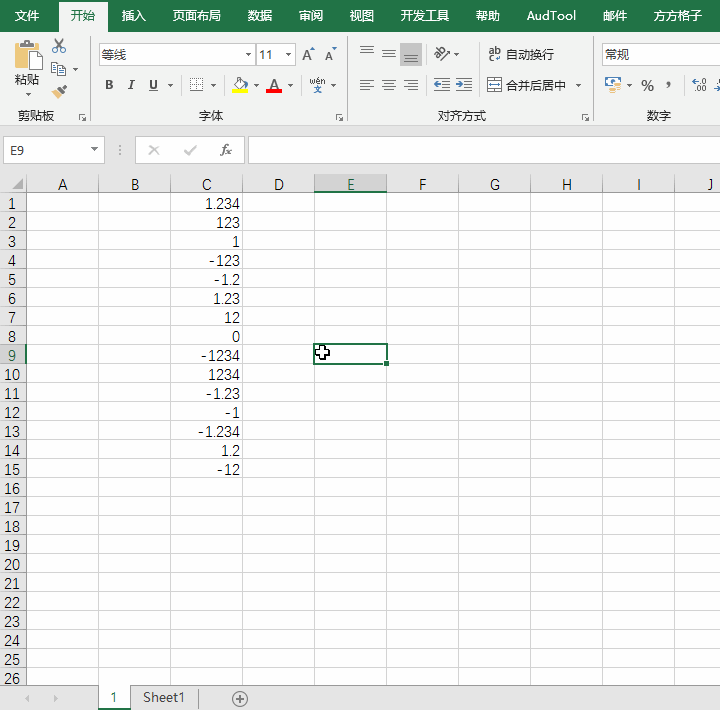
Task: Apply red font color A
Action: click(x=274, y=85)
